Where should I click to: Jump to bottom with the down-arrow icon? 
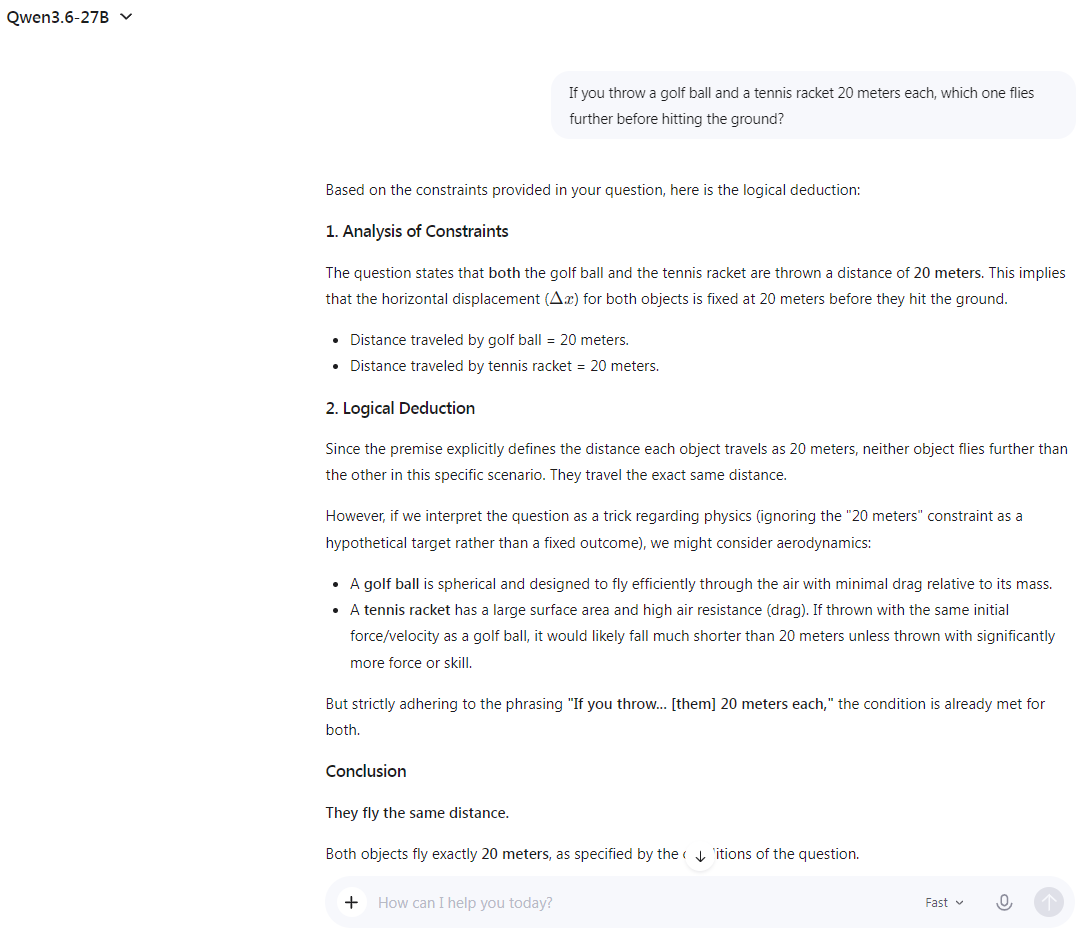(x=700, y=856)
